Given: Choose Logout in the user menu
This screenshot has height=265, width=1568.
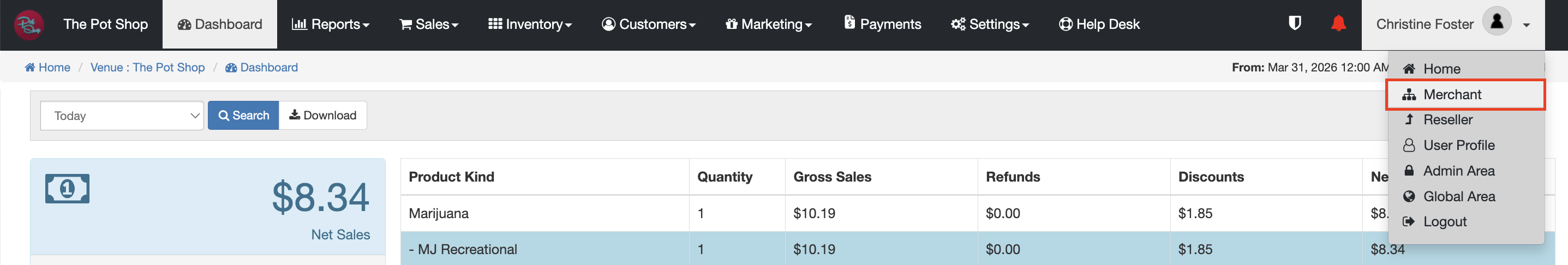Looking at the screenshot, I should (1445, 222).
